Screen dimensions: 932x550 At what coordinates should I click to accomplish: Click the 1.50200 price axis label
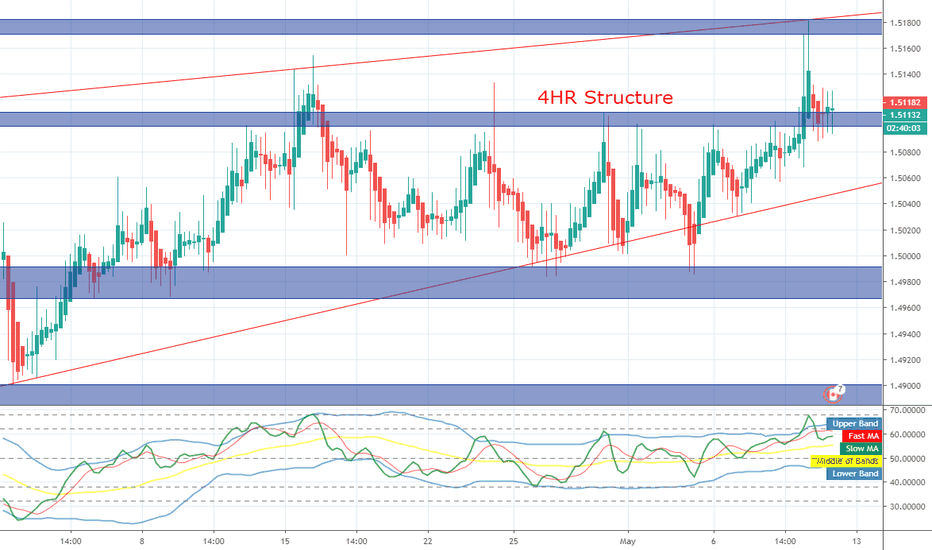tap(905, 231)
